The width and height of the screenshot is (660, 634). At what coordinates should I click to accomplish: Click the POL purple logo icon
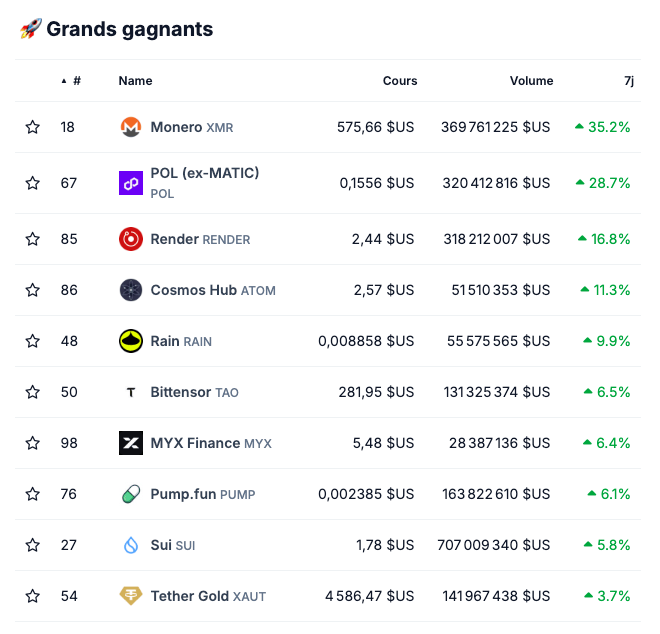[131, 183]
